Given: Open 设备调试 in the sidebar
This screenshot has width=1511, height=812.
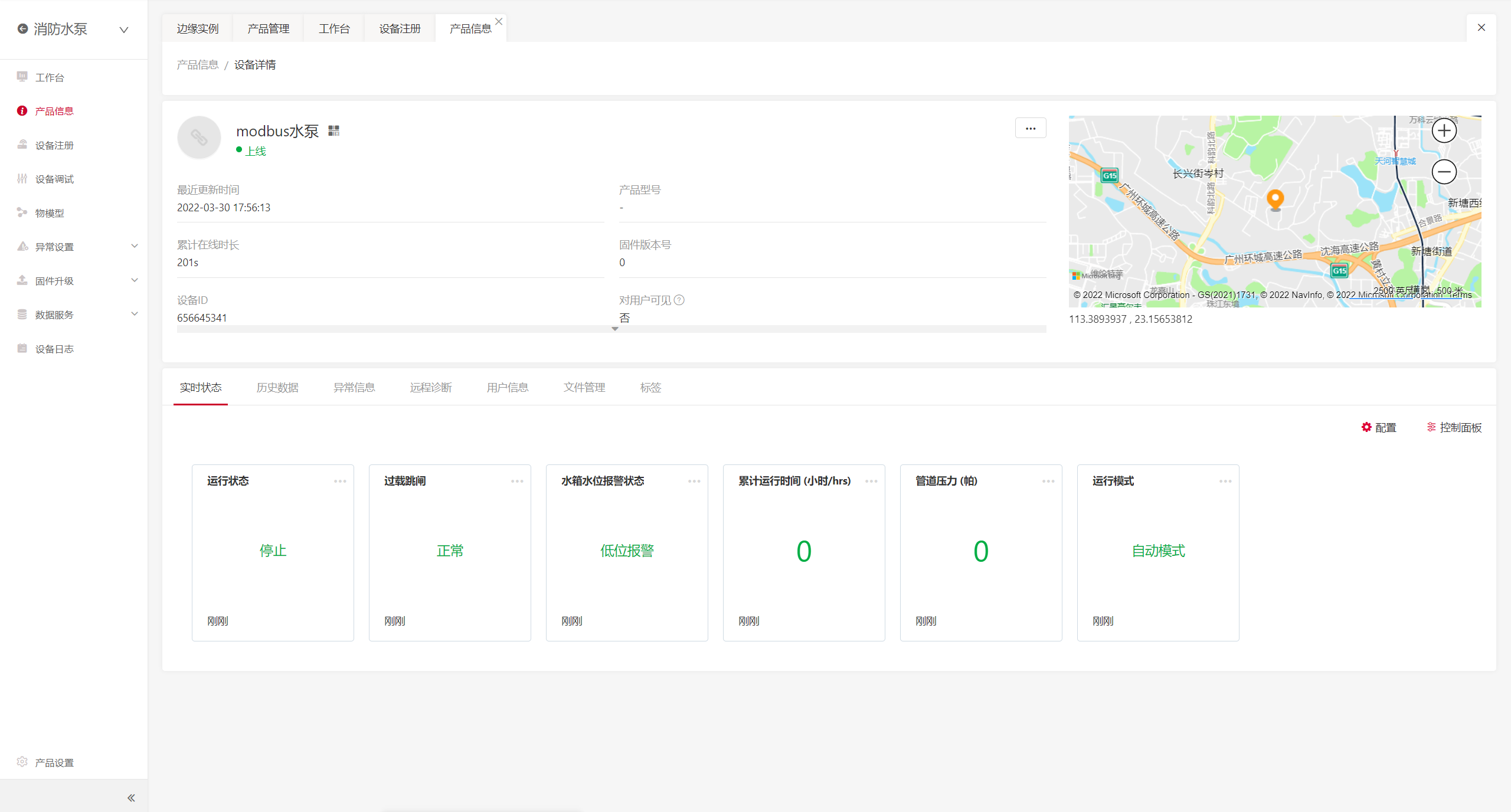Looking at the screenshot, I should point(54,179).
